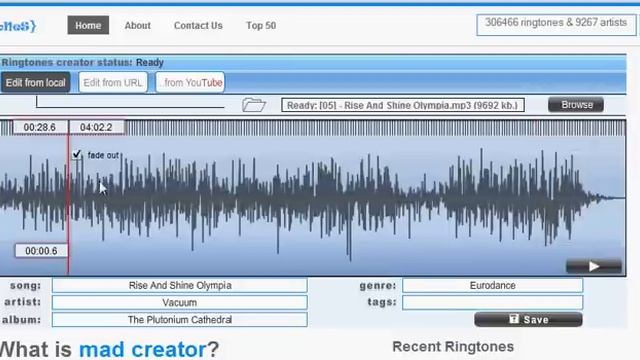The height and width of the screenshot is (360, 640).
Task: Toggle the fade out checkbox
Action: 76,154
